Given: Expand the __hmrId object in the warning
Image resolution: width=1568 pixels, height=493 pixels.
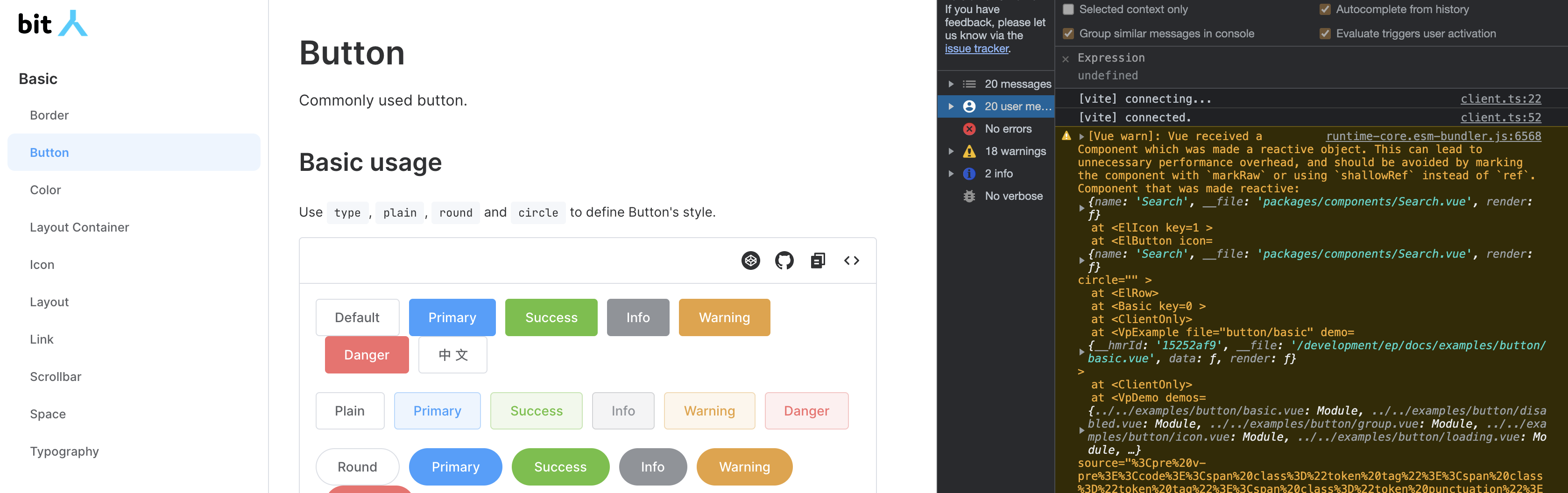Looking at the screenshot, I should 1081,352.
